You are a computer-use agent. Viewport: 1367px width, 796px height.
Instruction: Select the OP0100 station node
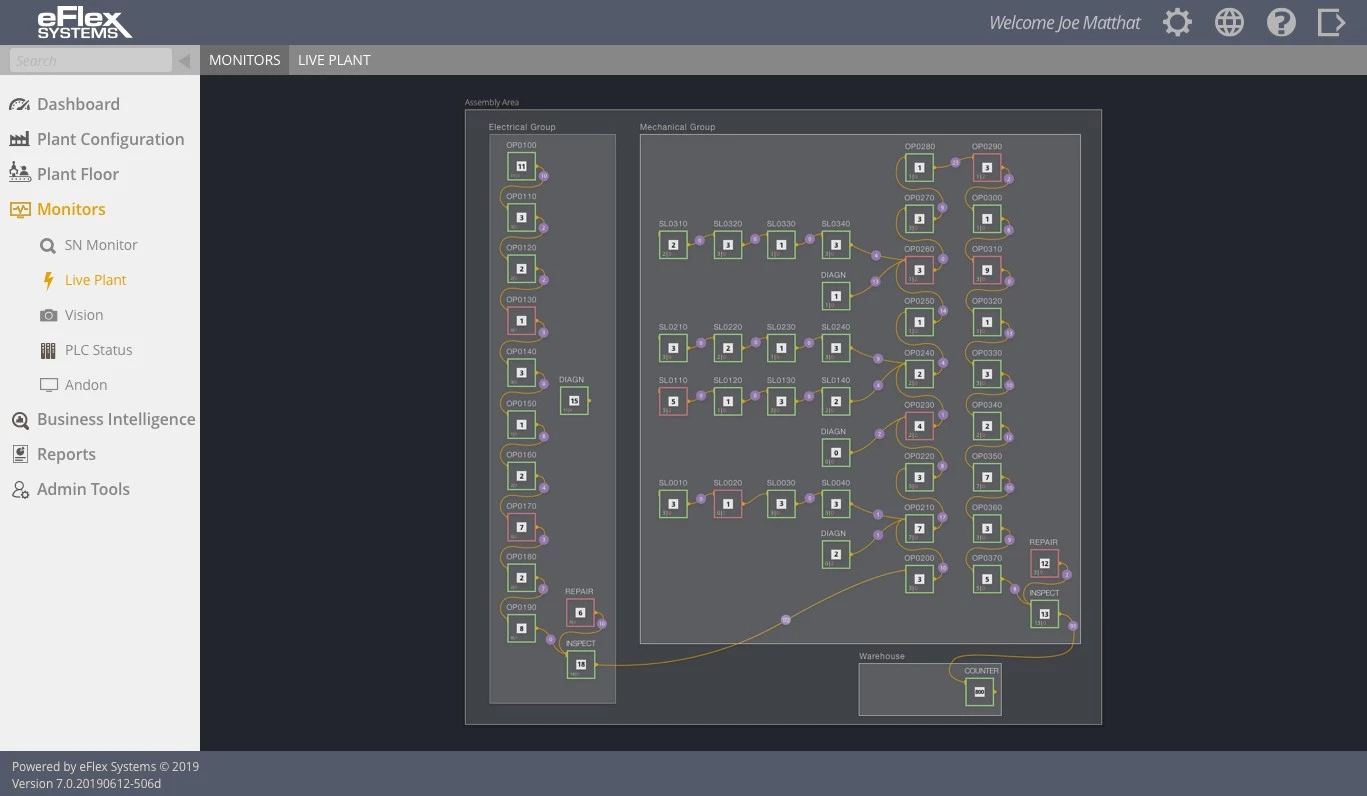click(x=521, y=166)
